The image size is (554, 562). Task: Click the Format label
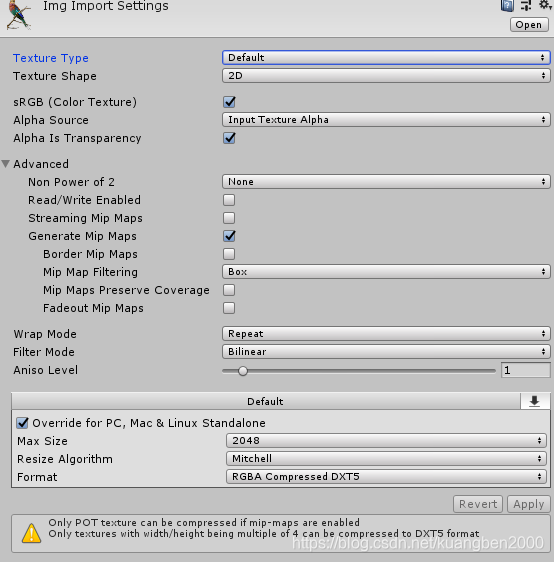point(37,477)
